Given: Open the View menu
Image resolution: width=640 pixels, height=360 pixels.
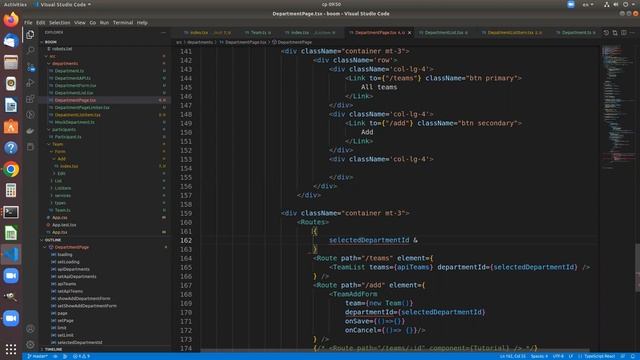Looking at the screenshot, I should [80, 23].
